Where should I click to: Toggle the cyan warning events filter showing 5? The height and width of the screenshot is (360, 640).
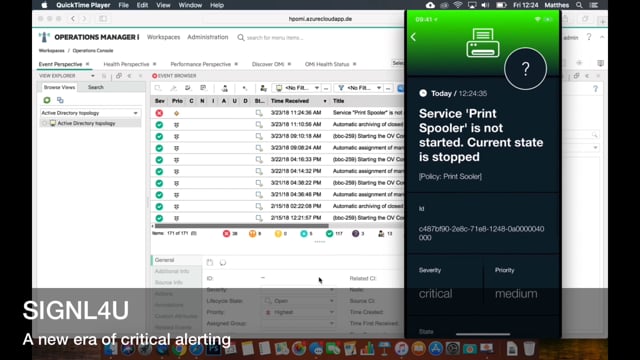click(306, 233)
